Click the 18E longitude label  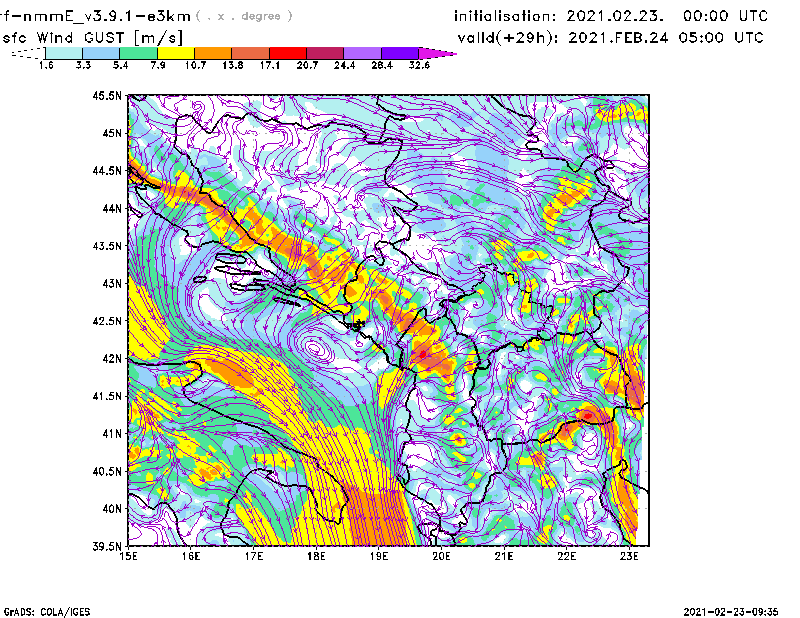[x=316, y=556]
